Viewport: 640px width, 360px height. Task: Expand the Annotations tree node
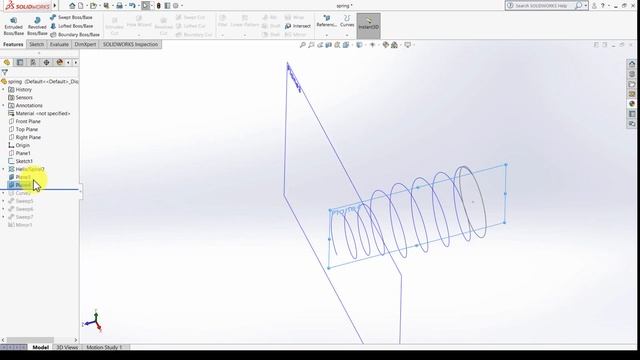pos(4,105)
